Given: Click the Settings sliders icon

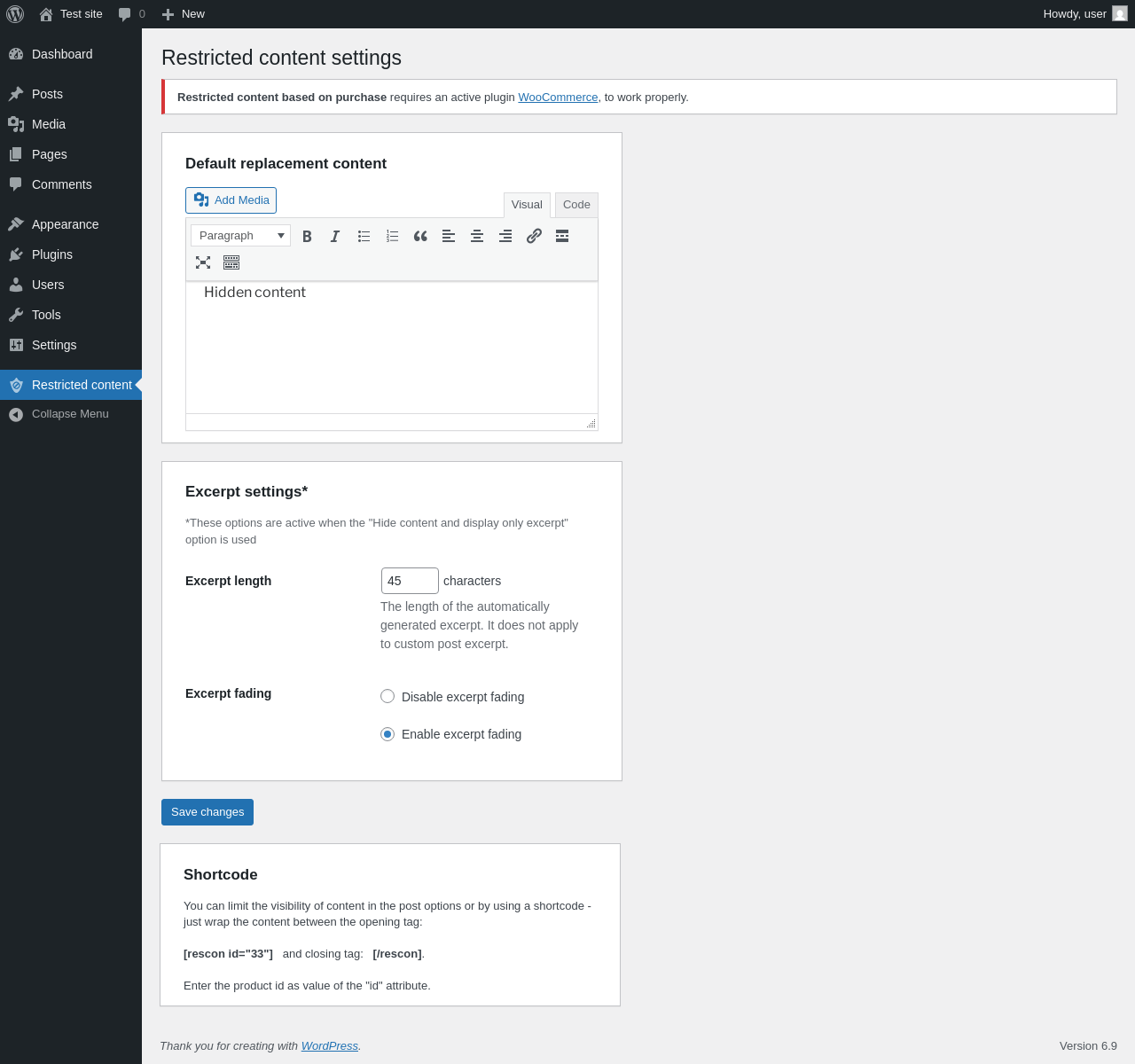Looking at the screenshot, I should click(x=16, y=345).
